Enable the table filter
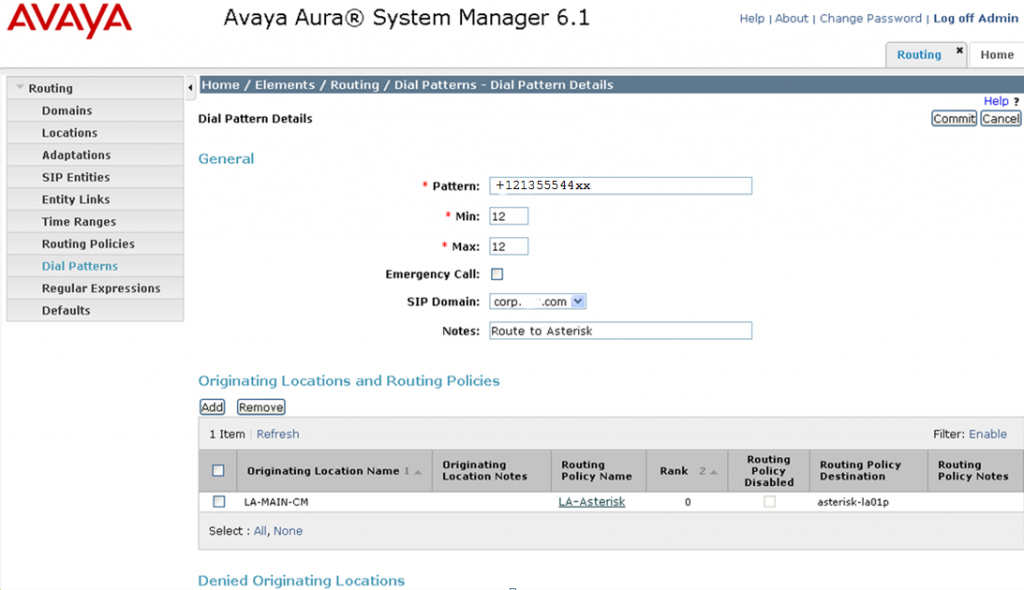The height and width of the screenshot is (590, 1024). (x=988, y=433)
